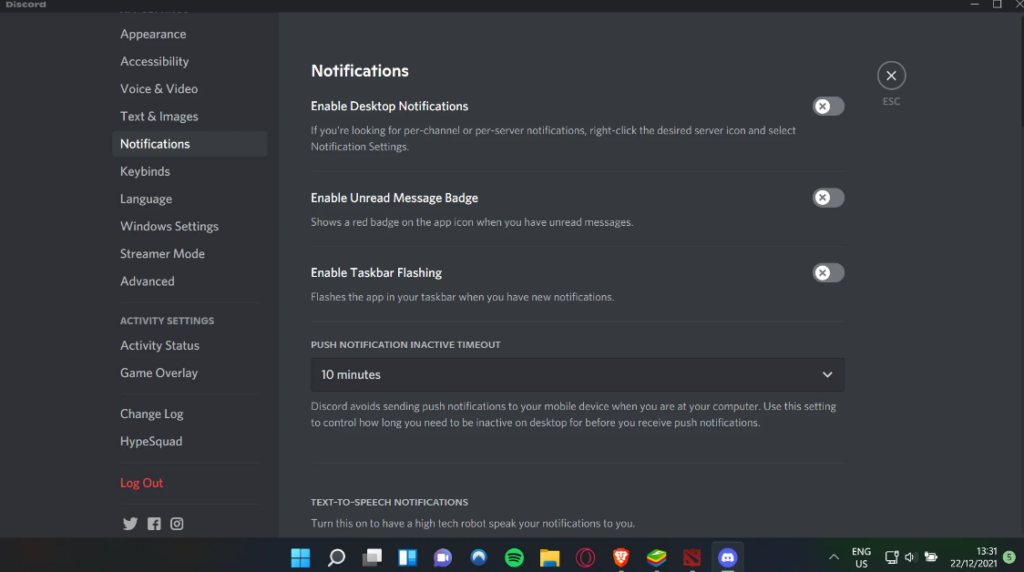1024x572 pixels.
Task: Open taskbar Search magnifier icon
Action: 336,558
